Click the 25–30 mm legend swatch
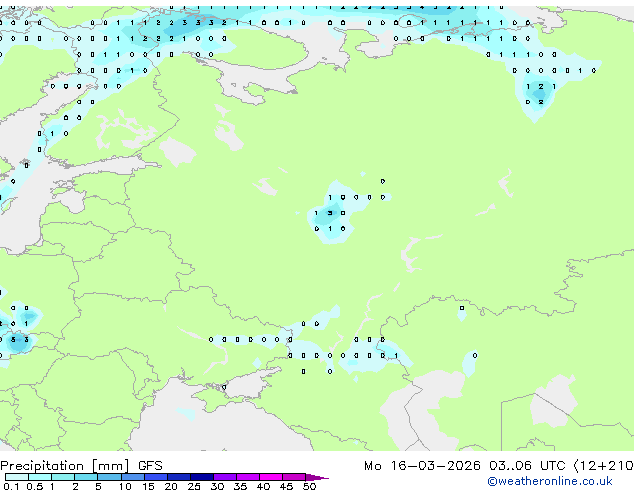The height and width of the screenshot is (490, 634). pos(202,477)
